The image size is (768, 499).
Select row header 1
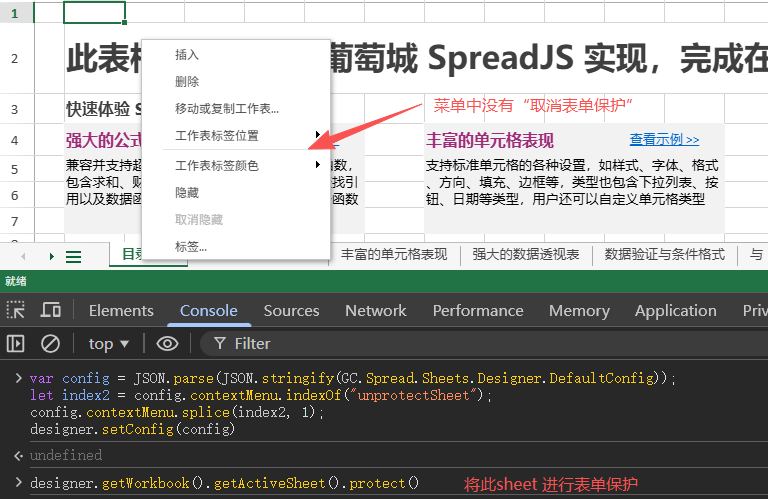click(15, 13)
